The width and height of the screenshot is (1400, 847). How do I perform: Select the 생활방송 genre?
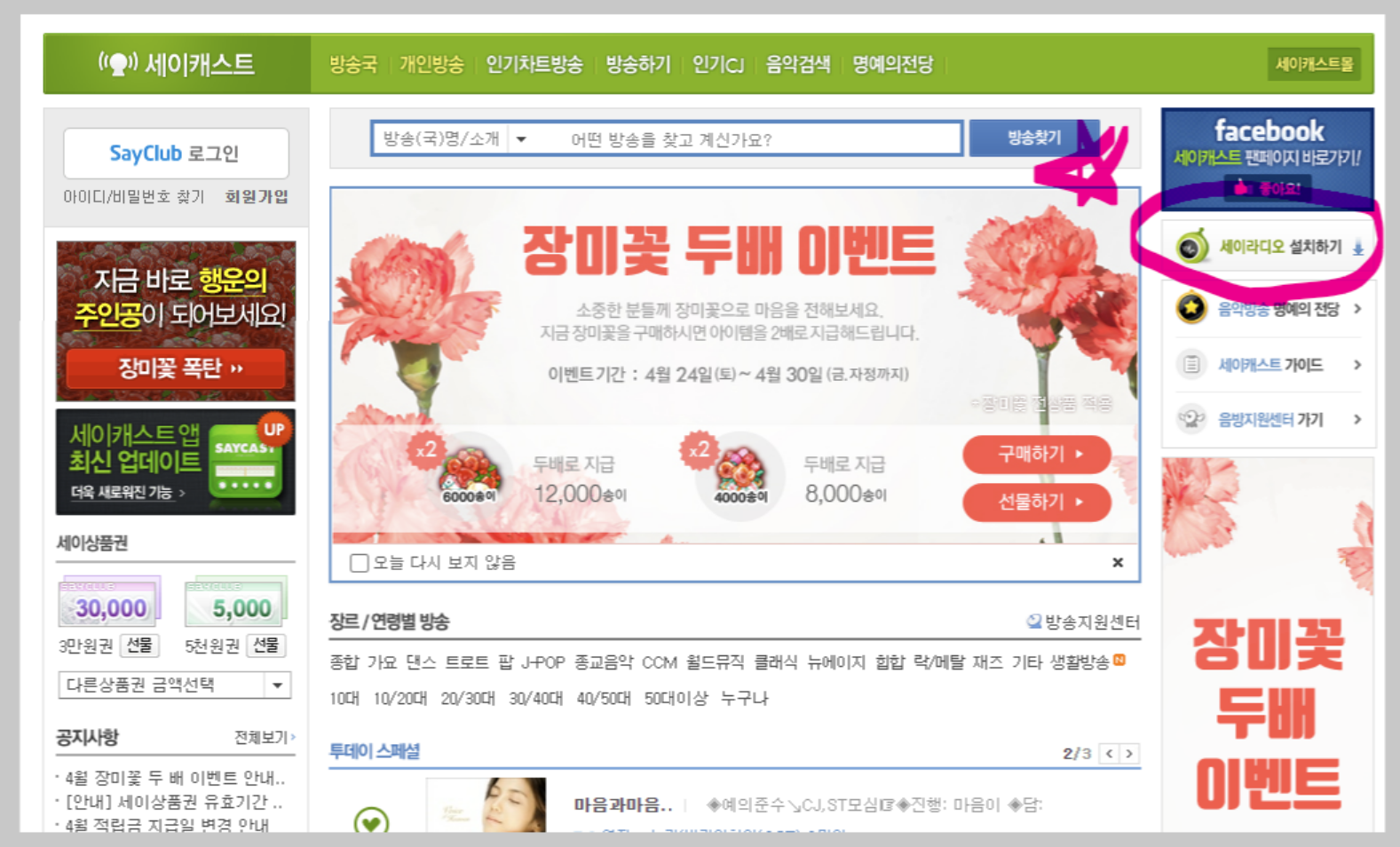click(1080, 662)
